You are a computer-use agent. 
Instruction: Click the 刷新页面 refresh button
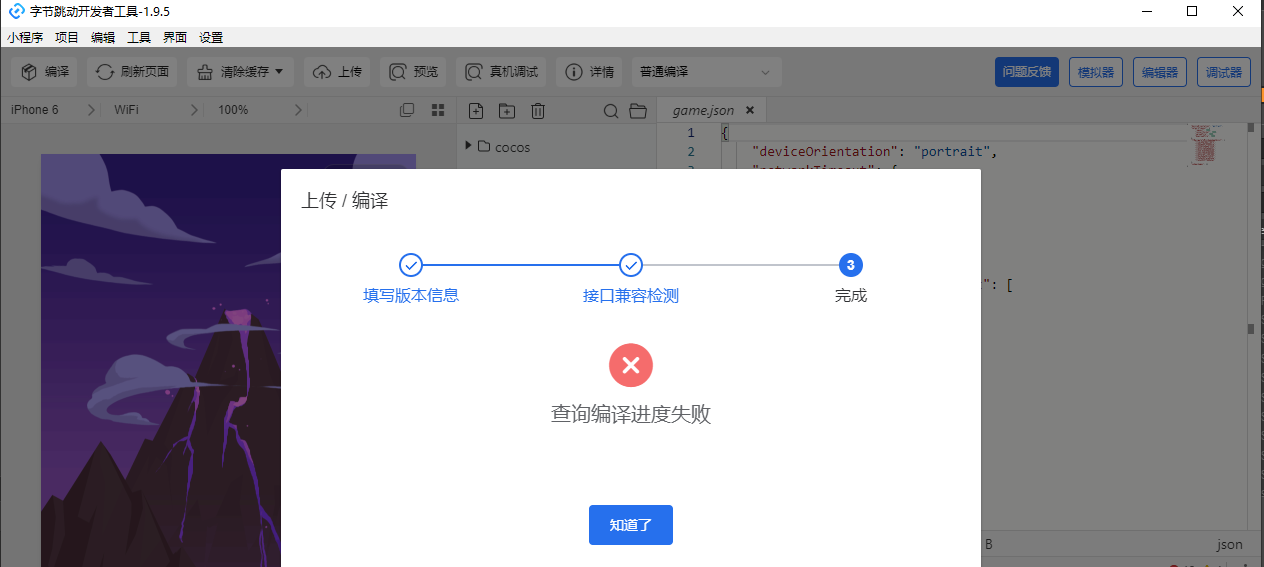[x=133, y=72]
